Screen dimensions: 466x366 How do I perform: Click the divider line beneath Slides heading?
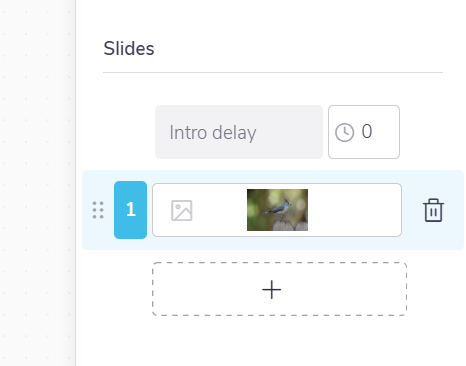(273, 72)
